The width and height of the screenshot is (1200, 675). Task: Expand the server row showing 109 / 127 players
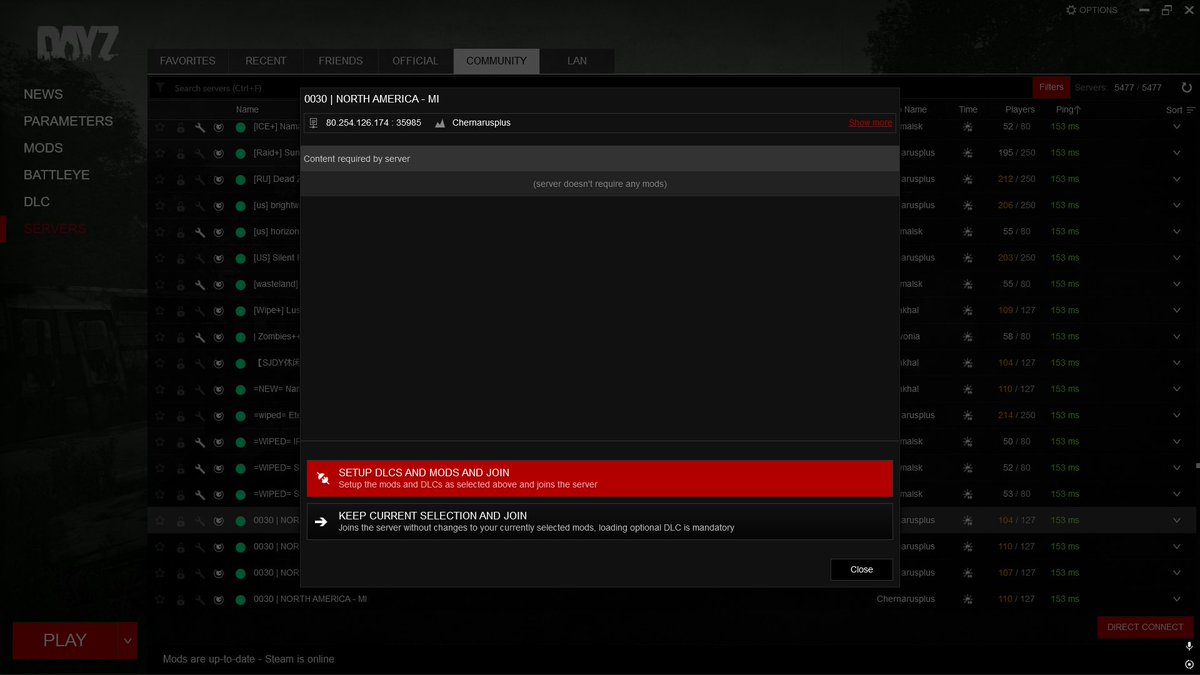(1177, 311)
